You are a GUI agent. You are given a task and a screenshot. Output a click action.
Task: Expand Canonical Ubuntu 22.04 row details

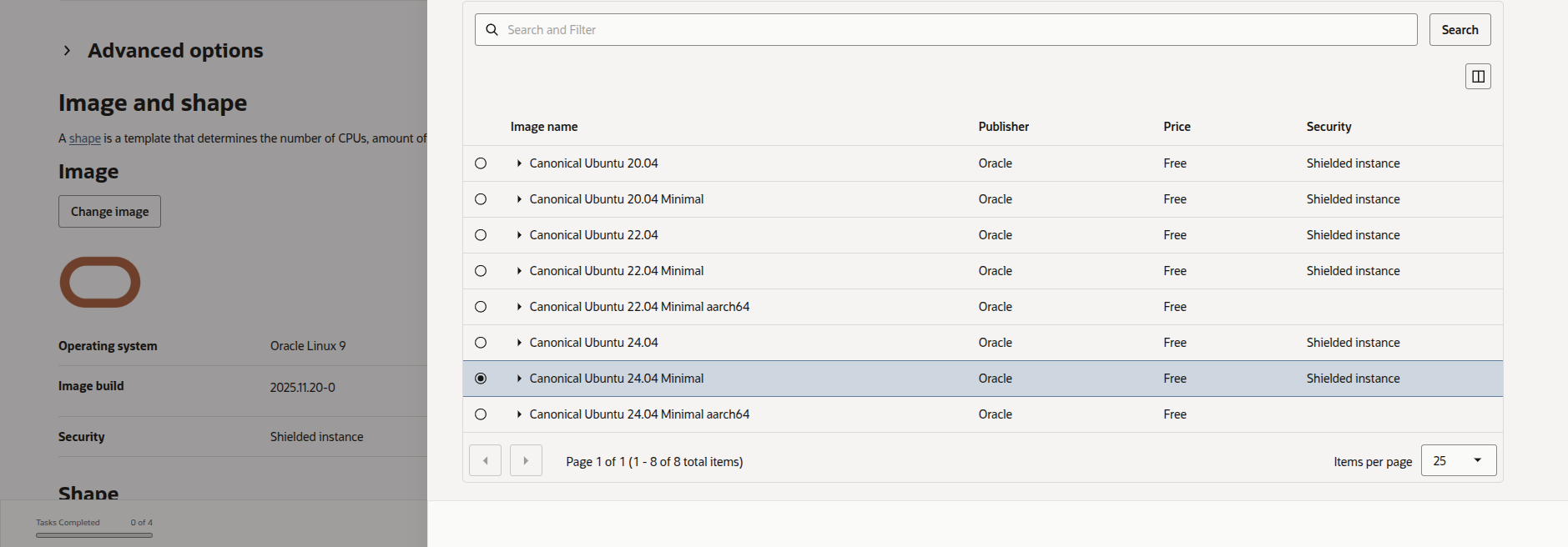tap(519, 235)
